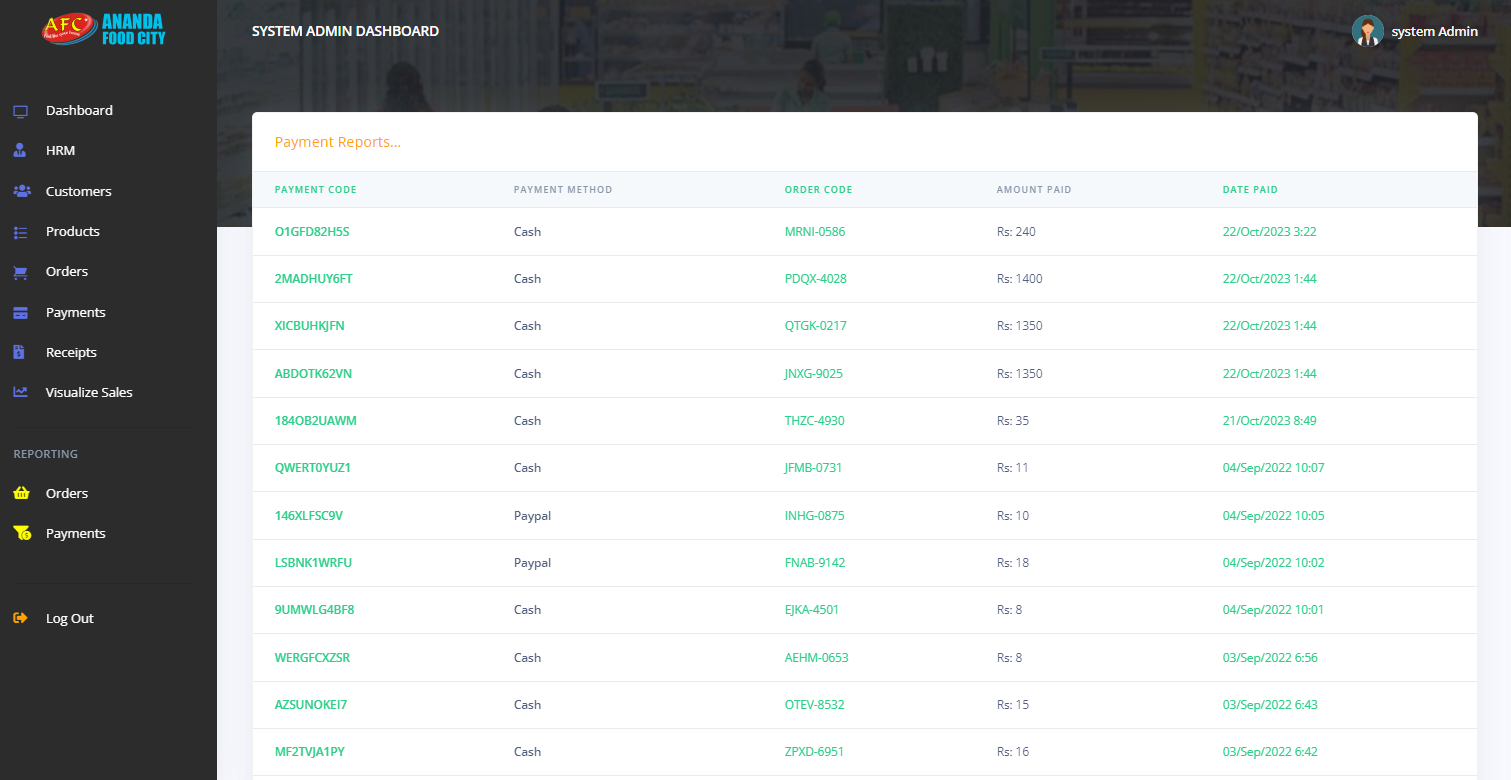The image size is (1511, 780).
Task: Click the Reporting Payments filter icon
Action: tap(20, 533)
